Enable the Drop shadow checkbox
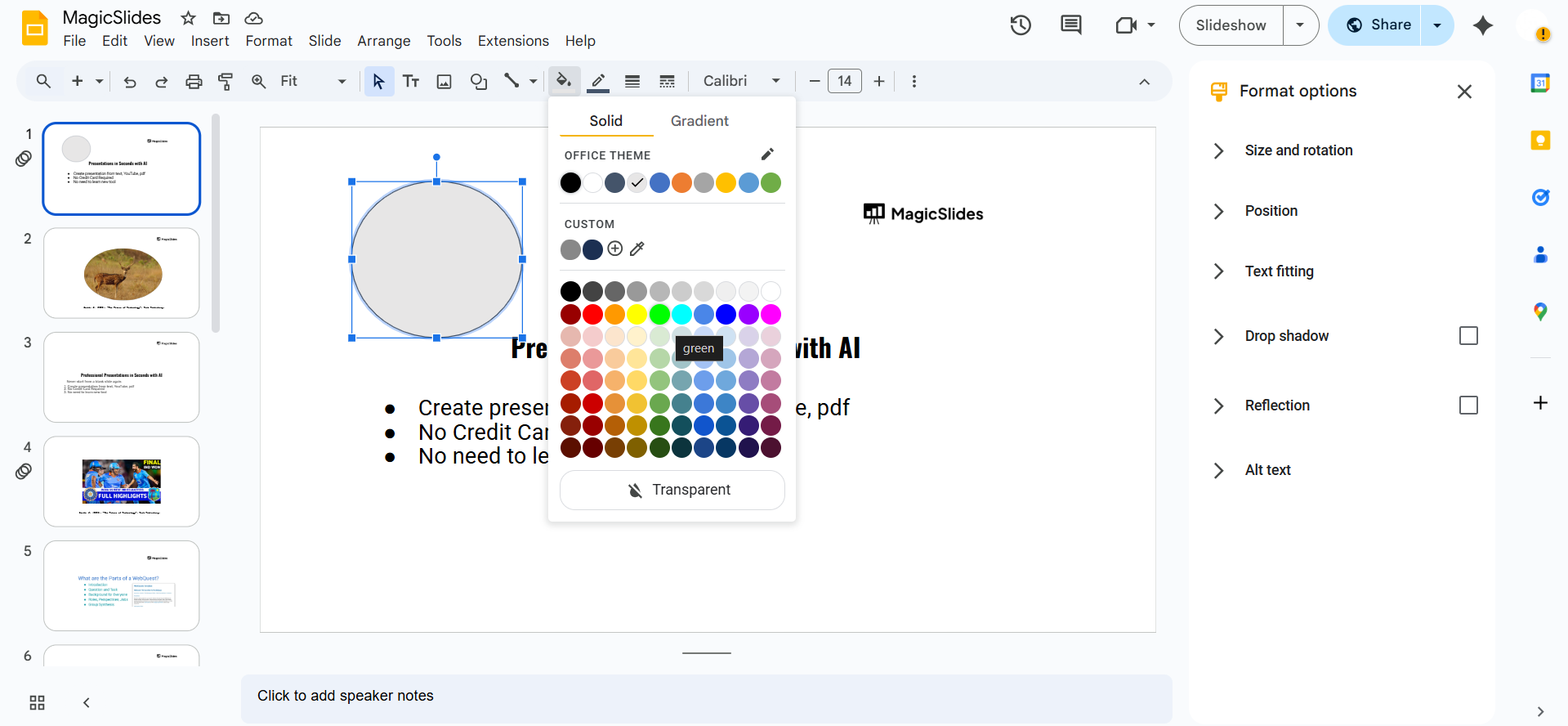 click(x=1467, y=336)
